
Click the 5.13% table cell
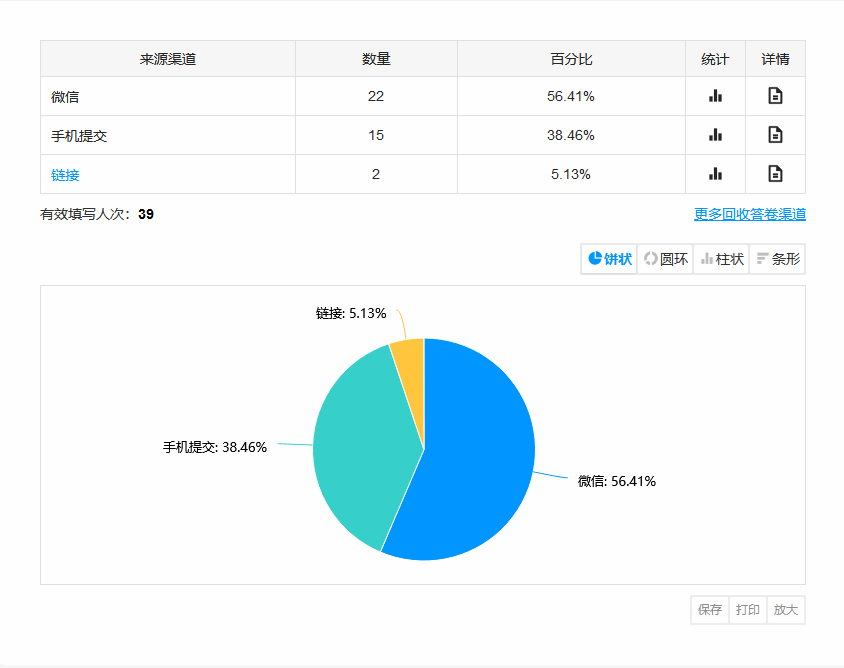tap(571, 174)
